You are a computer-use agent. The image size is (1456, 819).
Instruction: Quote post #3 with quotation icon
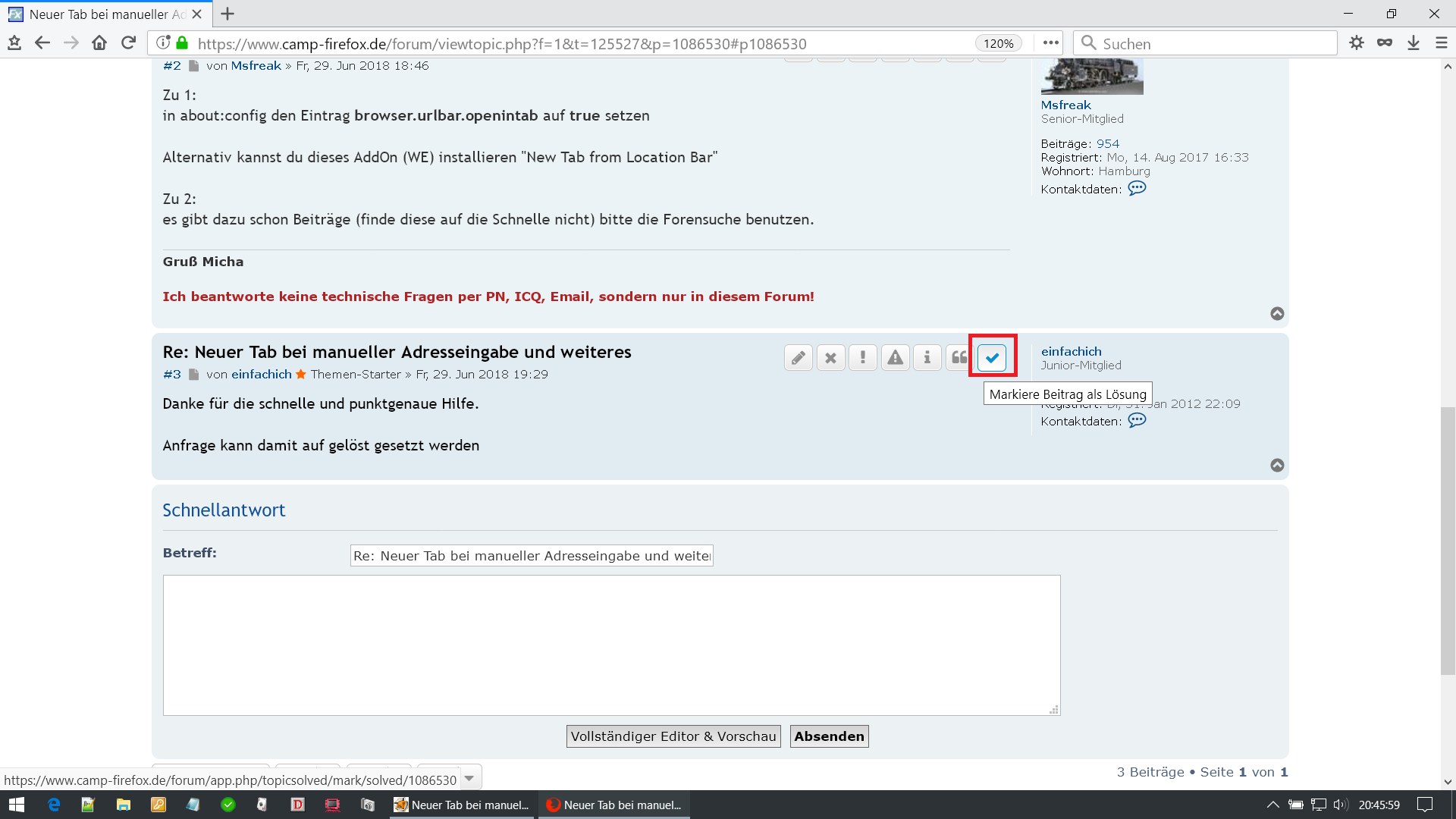959,358
